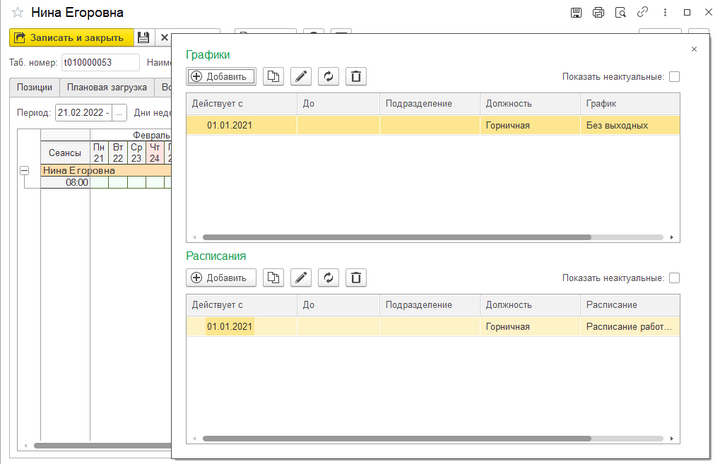720x464 pixels.
Task: Add window to favorites with star icon
Action: (17, 13)
